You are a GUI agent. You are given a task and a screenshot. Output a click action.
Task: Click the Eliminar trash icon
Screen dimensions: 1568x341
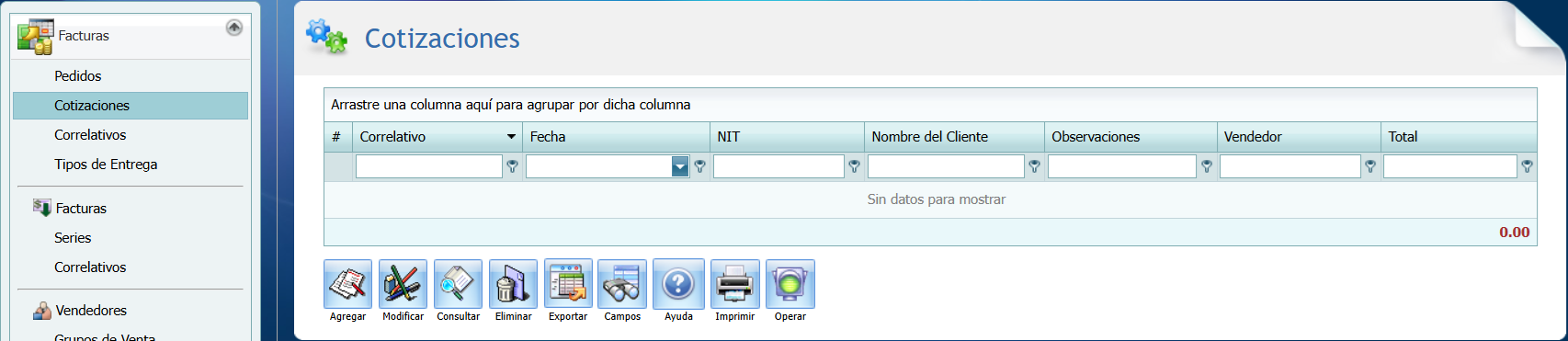[513, 284]
